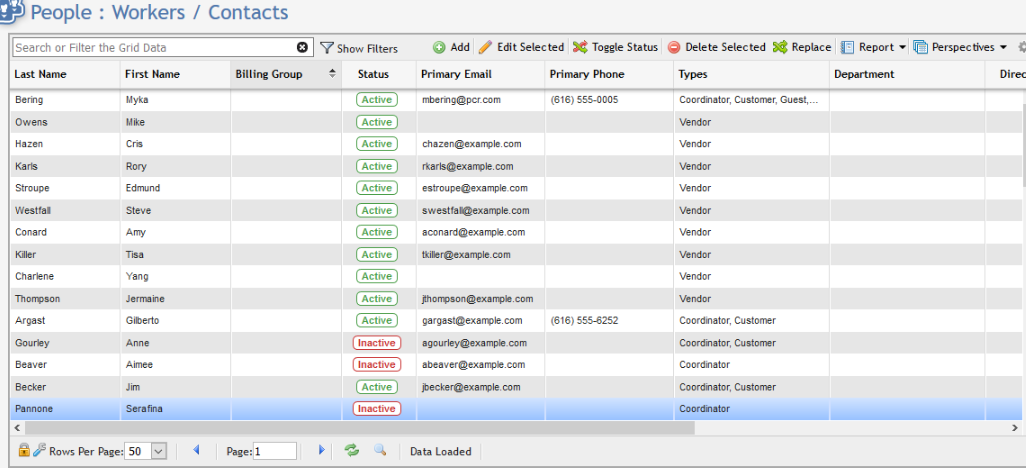Click the Inactive status badge for Gourley
Screen dimensions: 1026x468
377,343
